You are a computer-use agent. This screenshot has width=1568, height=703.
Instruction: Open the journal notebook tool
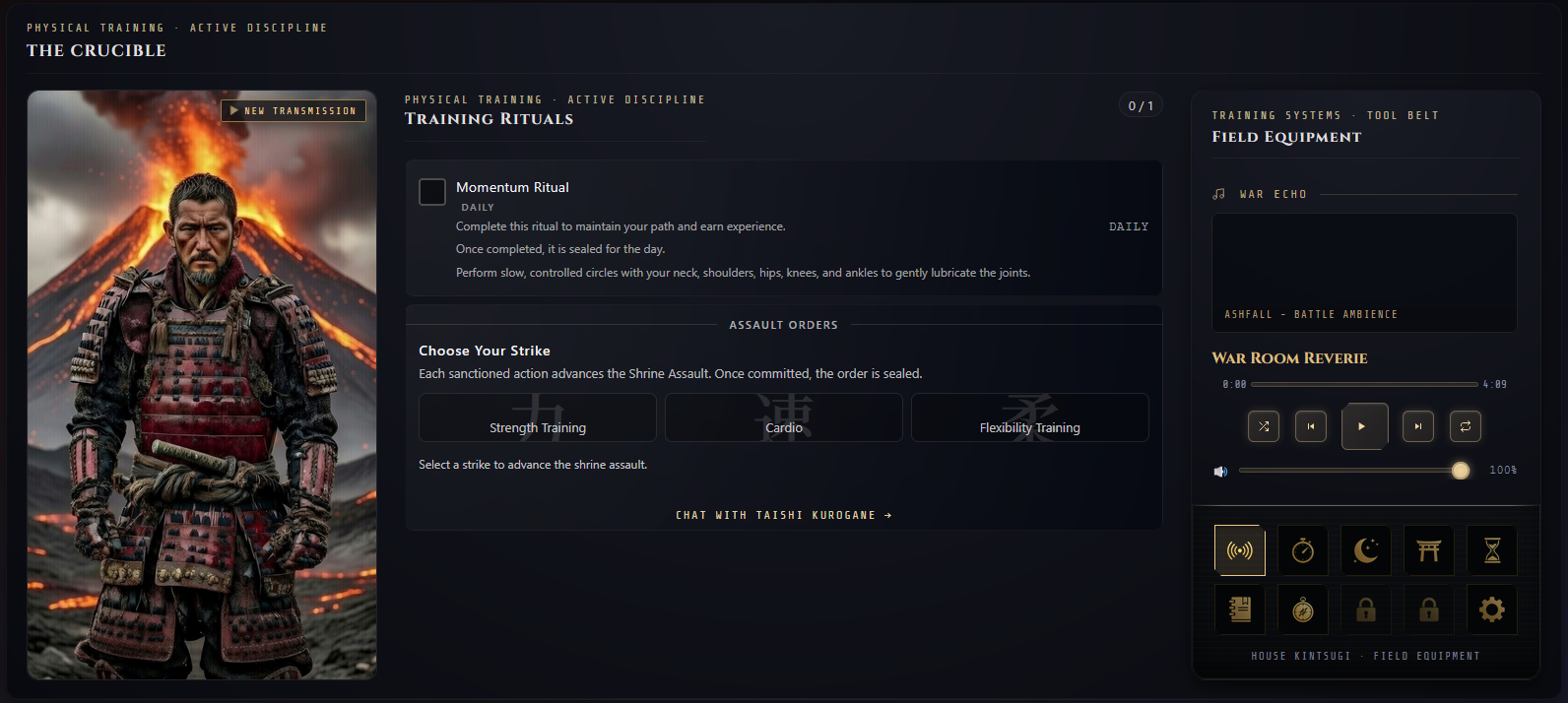click(x=1239, y=610)
